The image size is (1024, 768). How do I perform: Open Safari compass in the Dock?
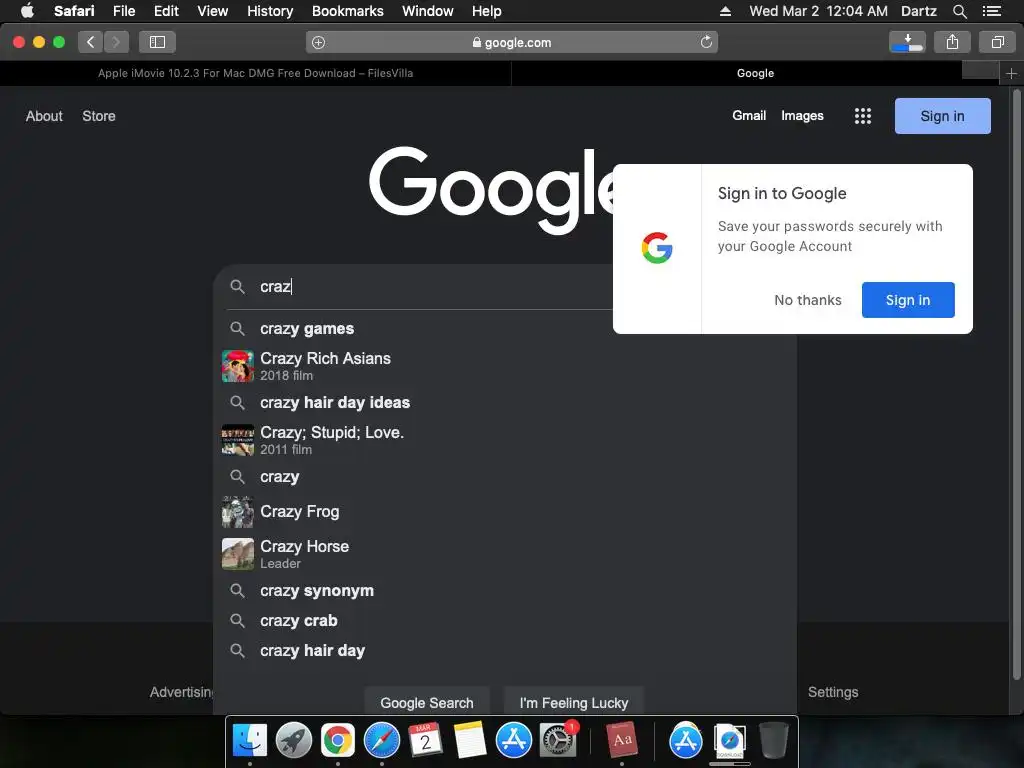click(381, 740)
